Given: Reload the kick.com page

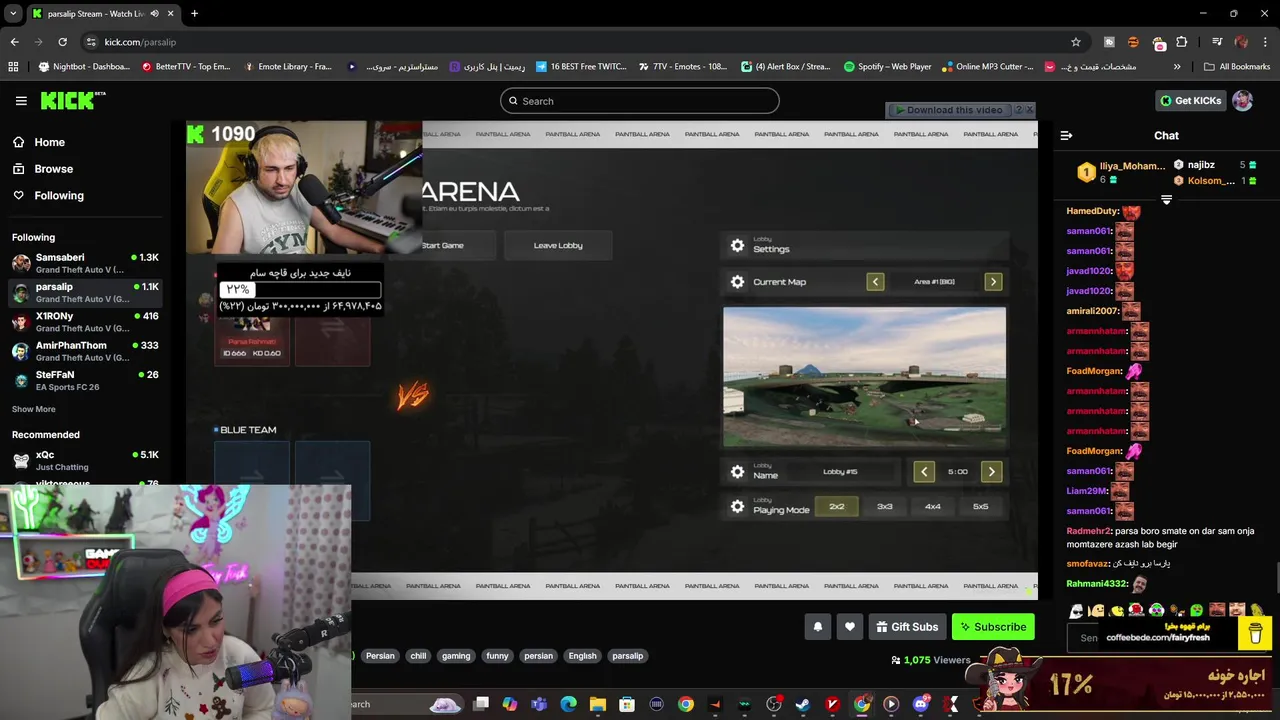Looking at the screenshot, I should coord(62,42).
